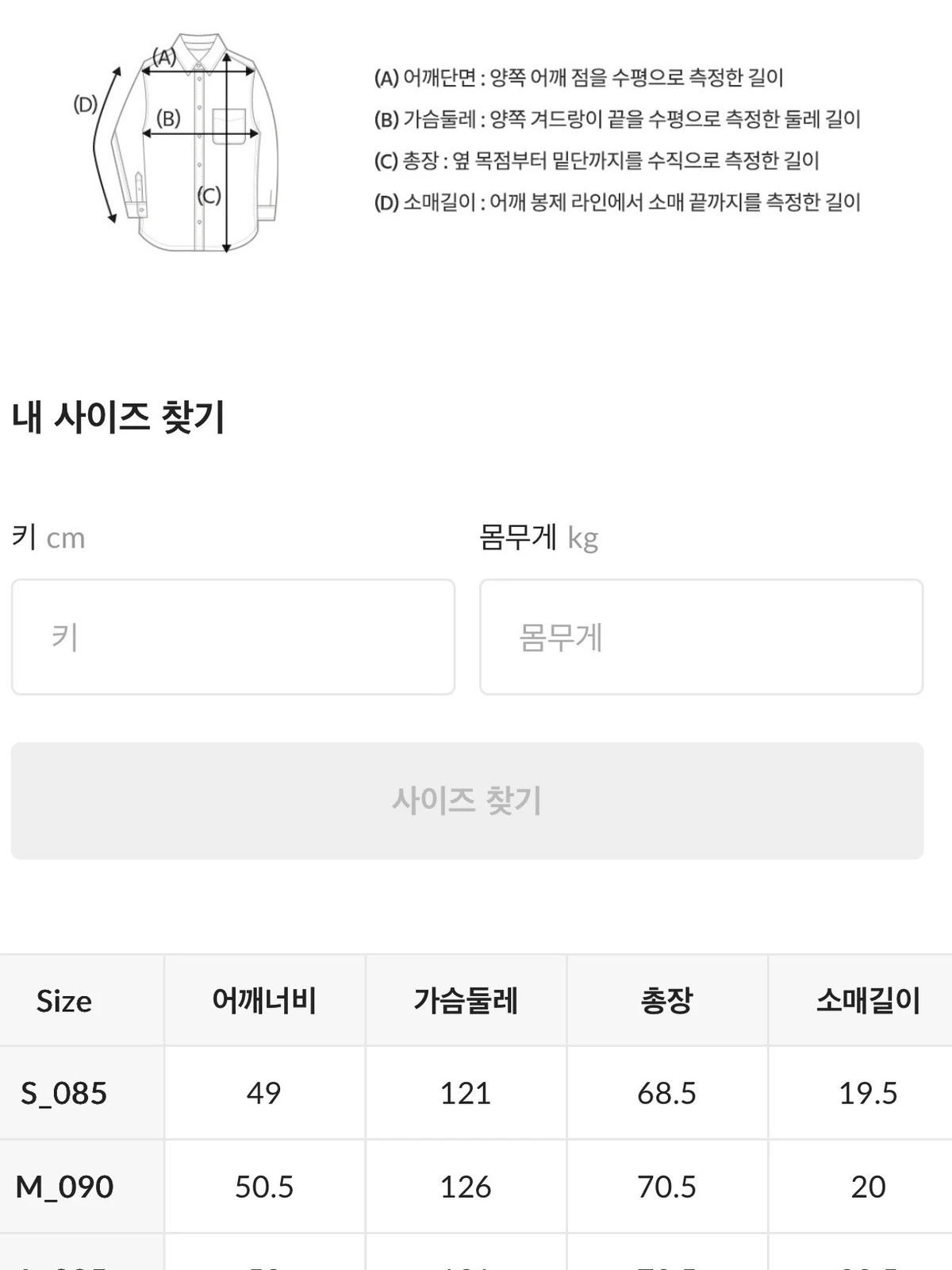
Task: Click the (C) 총장 description text
Action: (x=597, y=160)
